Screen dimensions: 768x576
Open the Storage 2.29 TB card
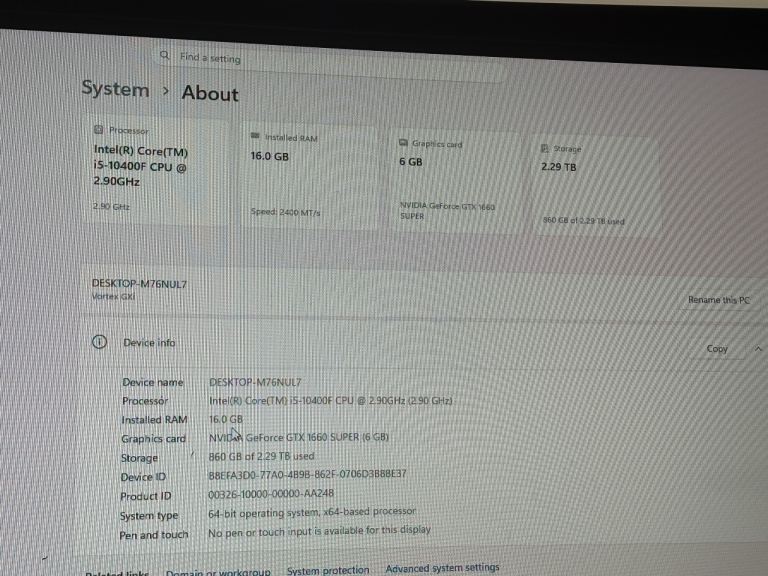[597, 187]
